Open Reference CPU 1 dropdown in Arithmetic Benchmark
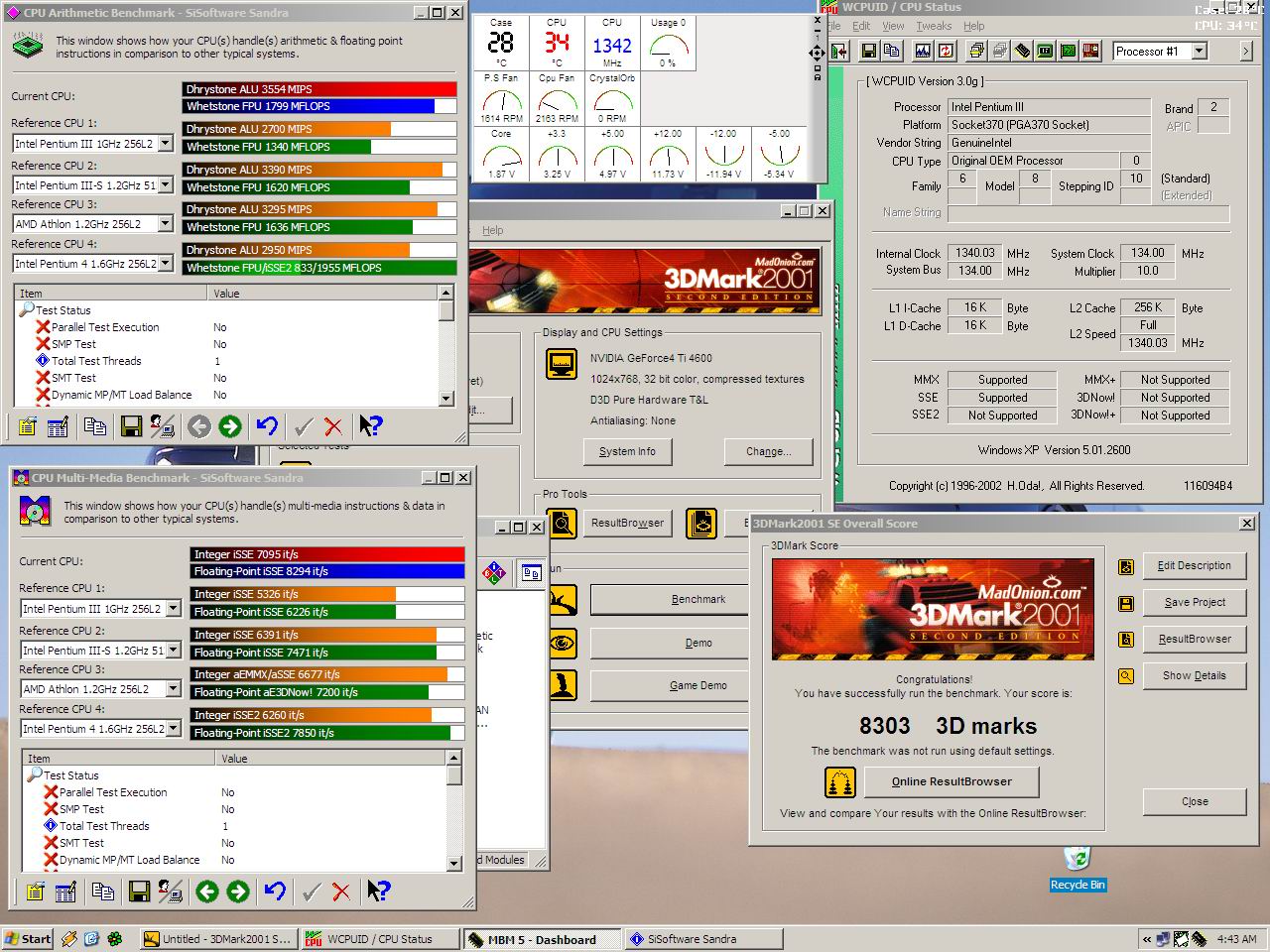This screenshot has height=952, width=1270. pyautogui.click(x=165, y=144)
